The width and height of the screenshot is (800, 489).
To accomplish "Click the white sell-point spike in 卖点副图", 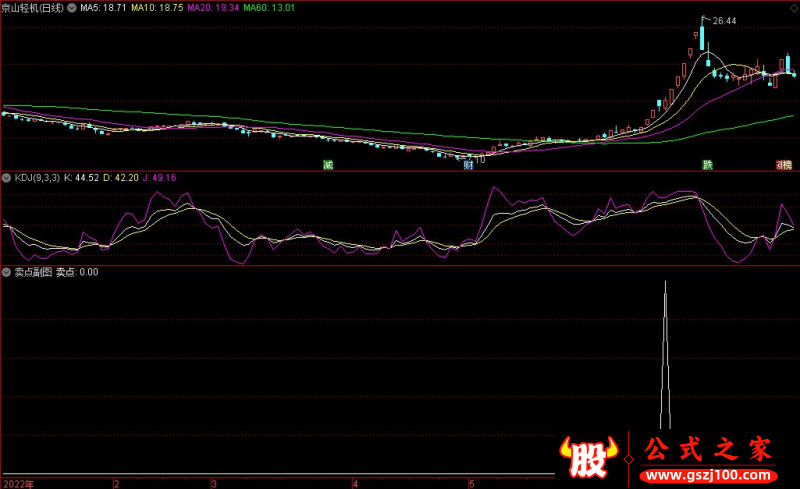I will pyautogui.click(x=665, y=355).
